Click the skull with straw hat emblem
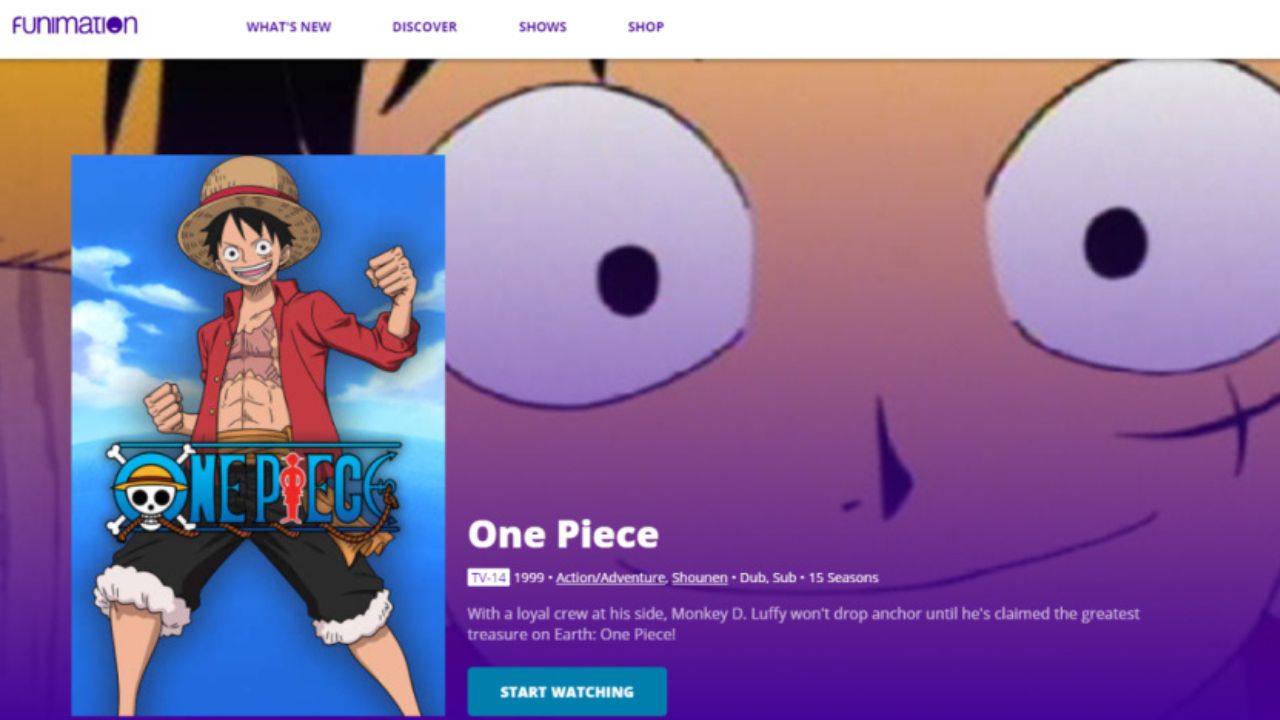 coord(148,492)
